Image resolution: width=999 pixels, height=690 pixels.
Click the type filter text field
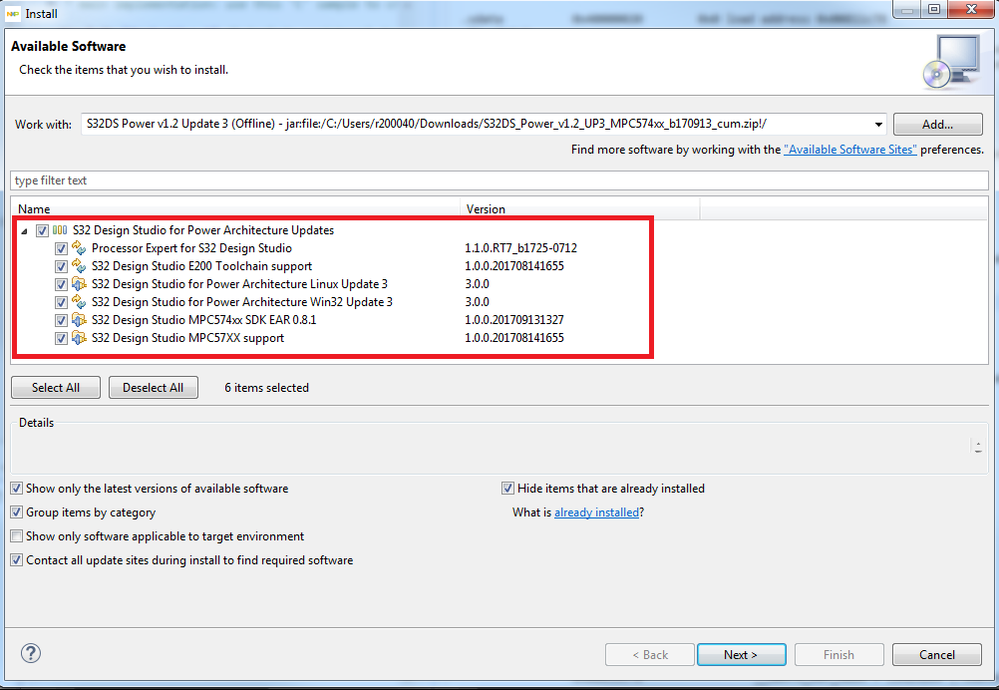click(x=499, y=180)
